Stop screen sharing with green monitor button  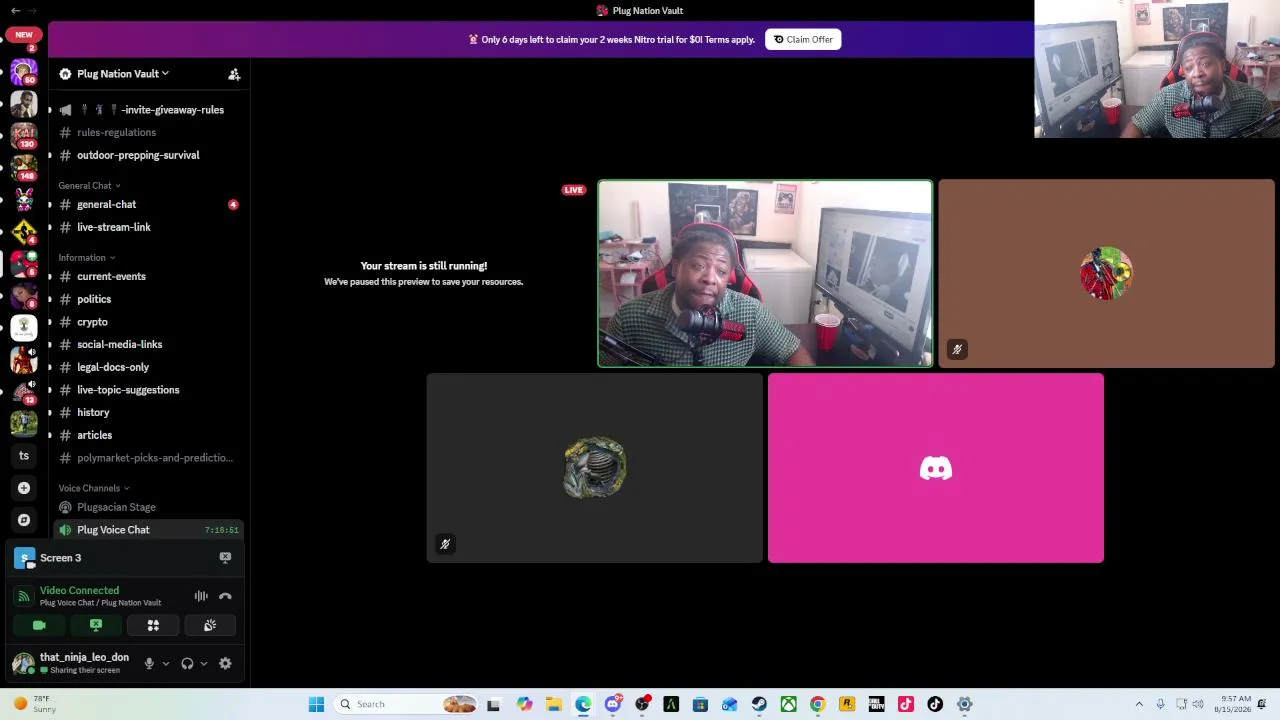pos(96,625)
